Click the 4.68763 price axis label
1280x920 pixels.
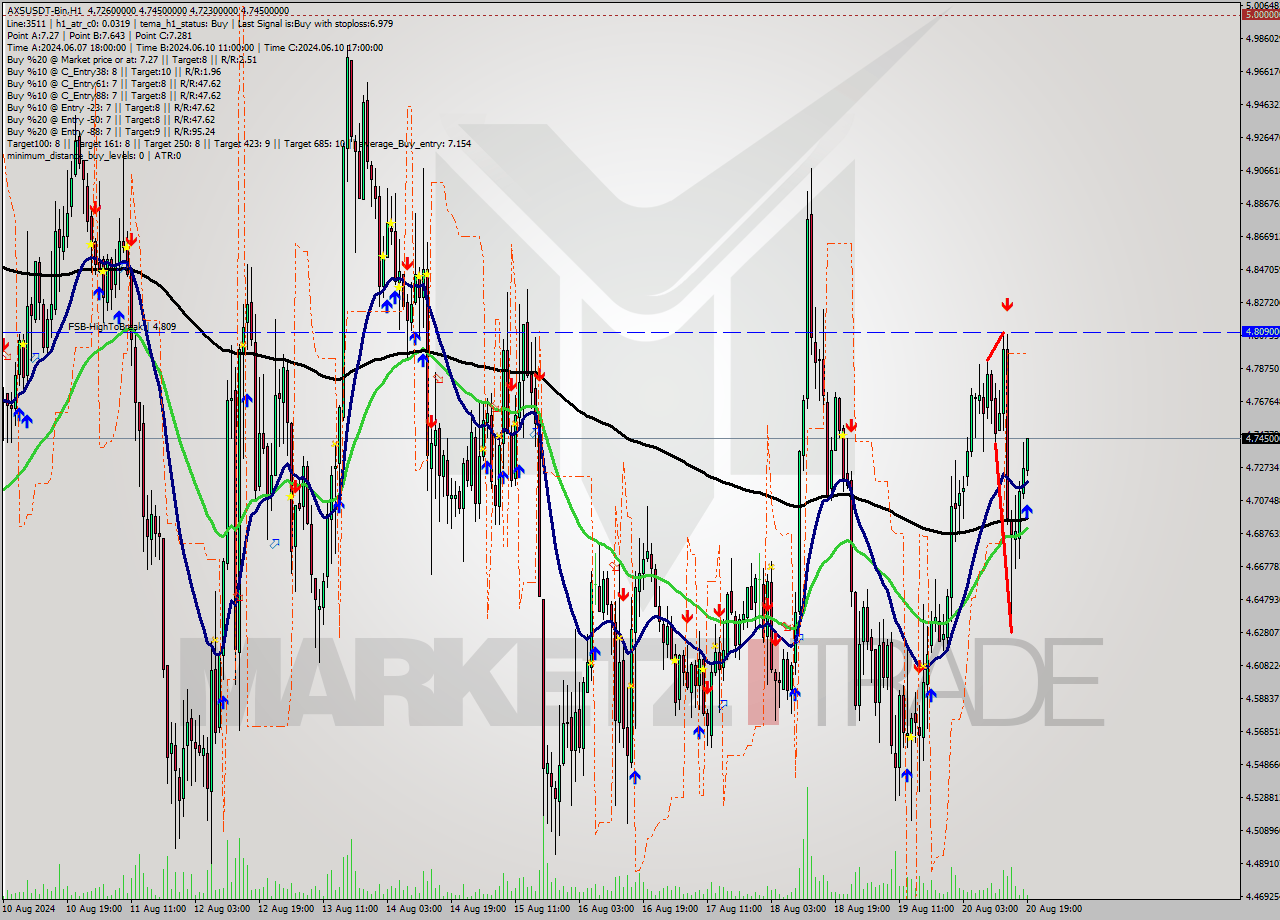coord(1262,533)
